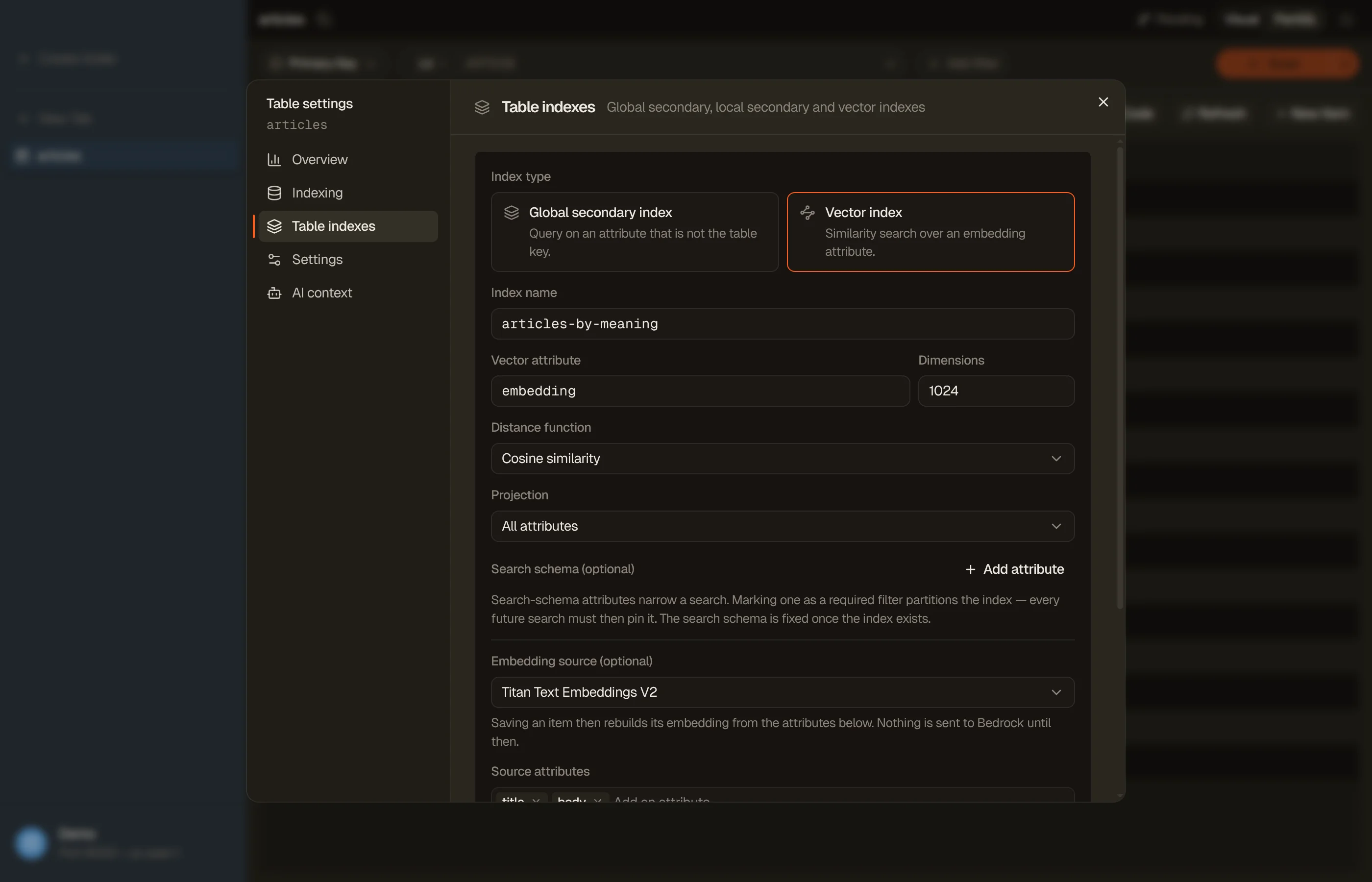Viewport: 1372px width, 882px height.
Task: Click the 'Search schema (optional)' label
Action: click(563, 569)
